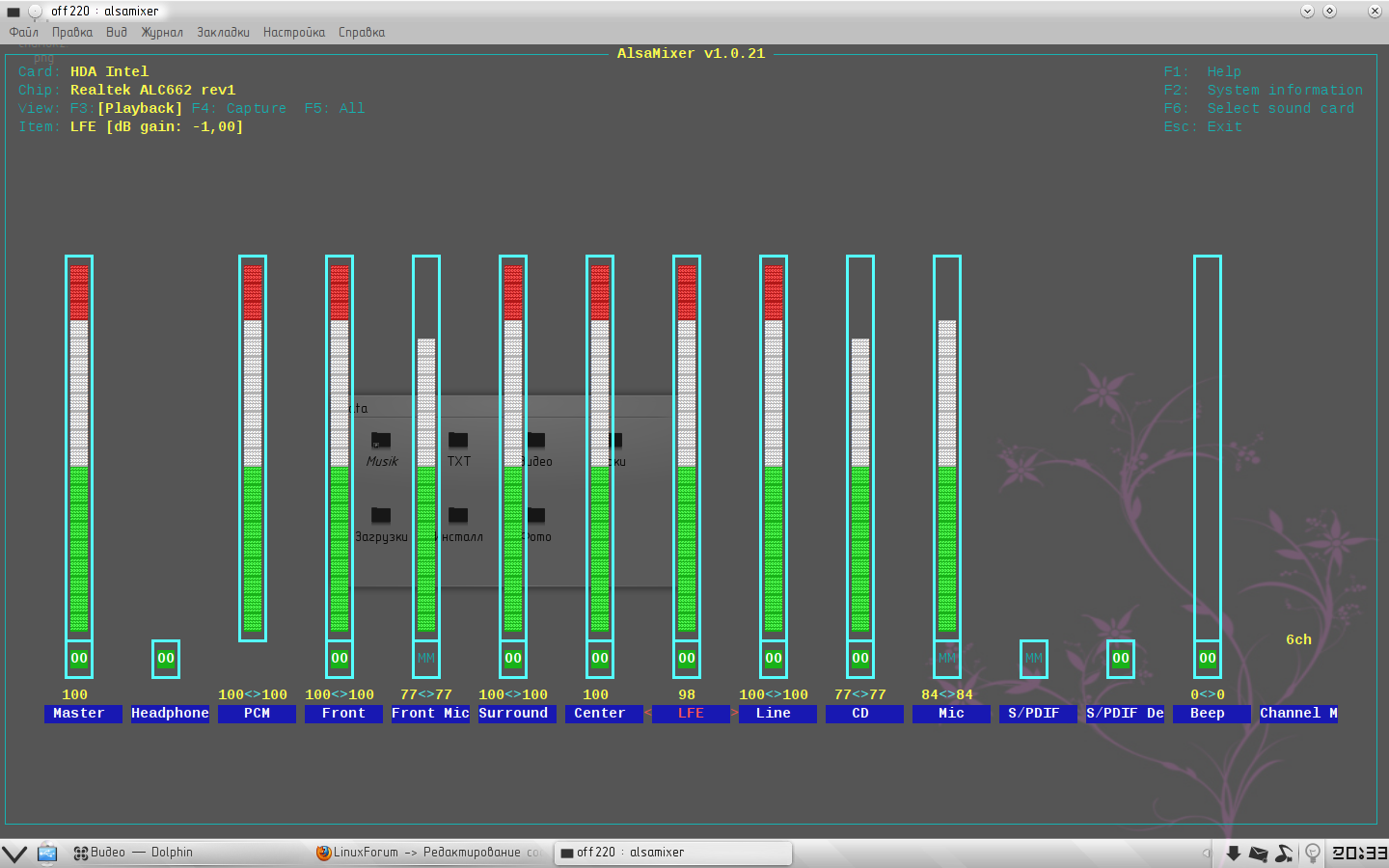Click the desktop icon beside the launcher
This screenshot has width=1389, height=868.
[x=47, y=854]
